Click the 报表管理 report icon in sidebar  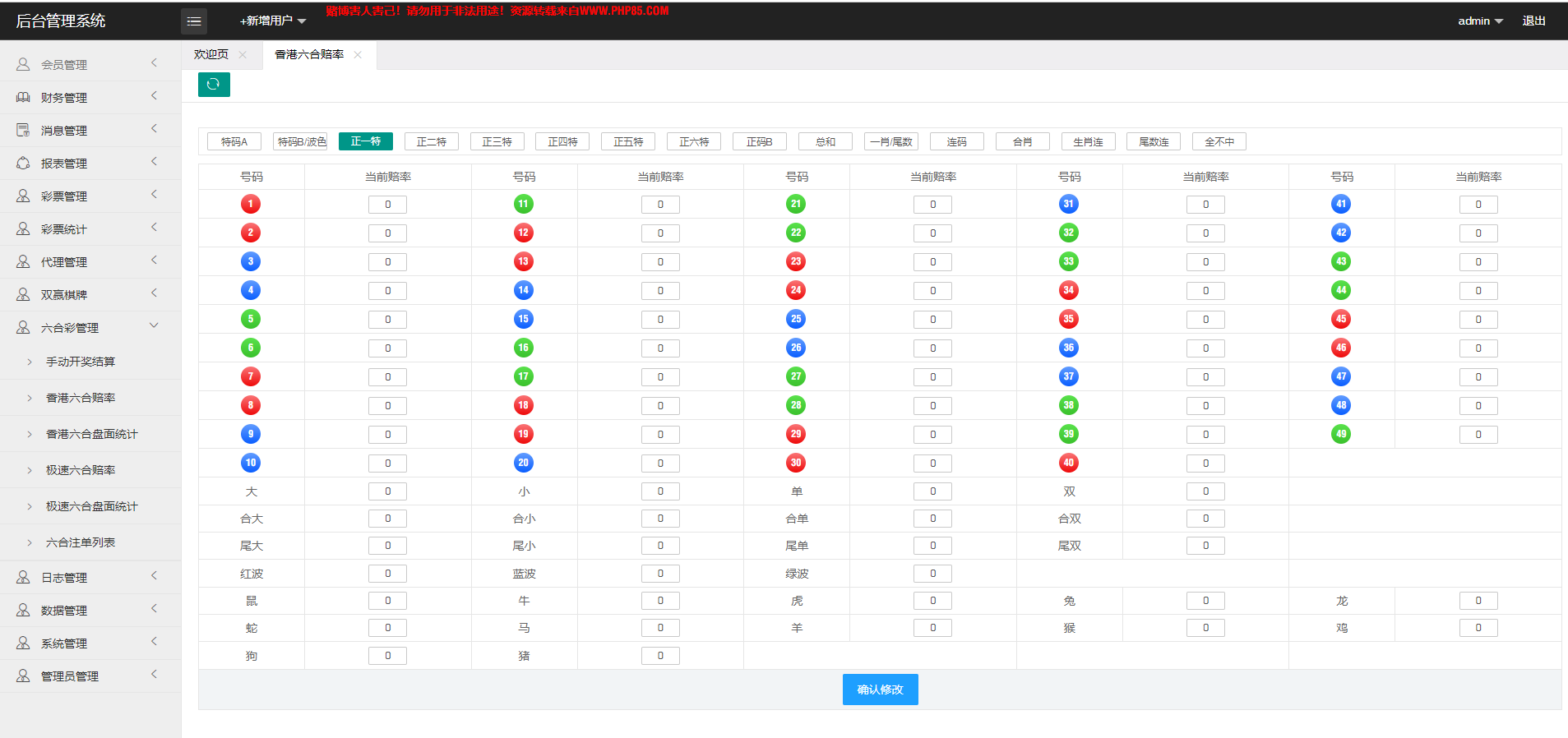pos(23,163)
